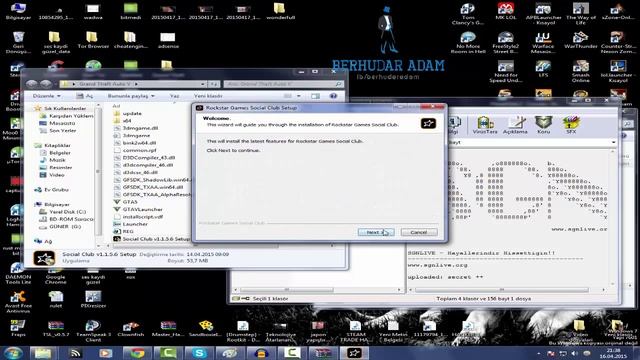Open Google Chrome from taskbar
The image size is (640, 360).
[137, 353]
